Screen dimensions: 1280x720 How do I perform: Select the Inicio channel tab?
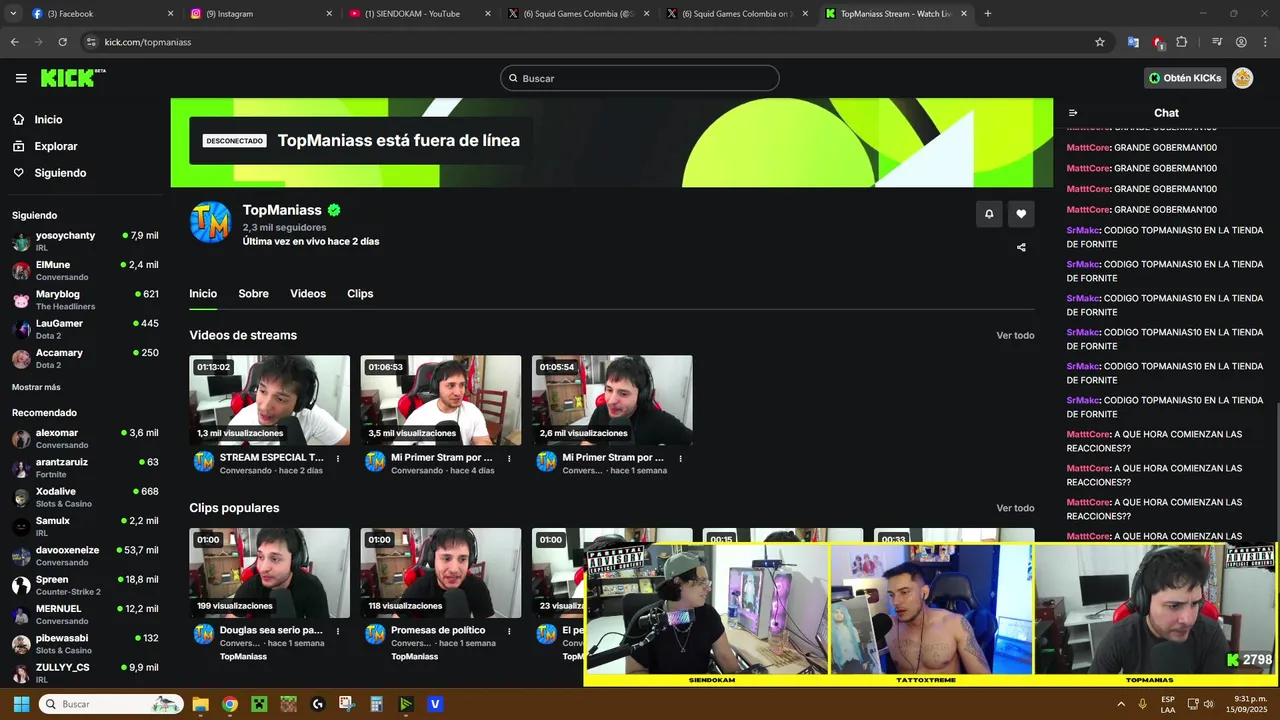click(x=203, y=294)
